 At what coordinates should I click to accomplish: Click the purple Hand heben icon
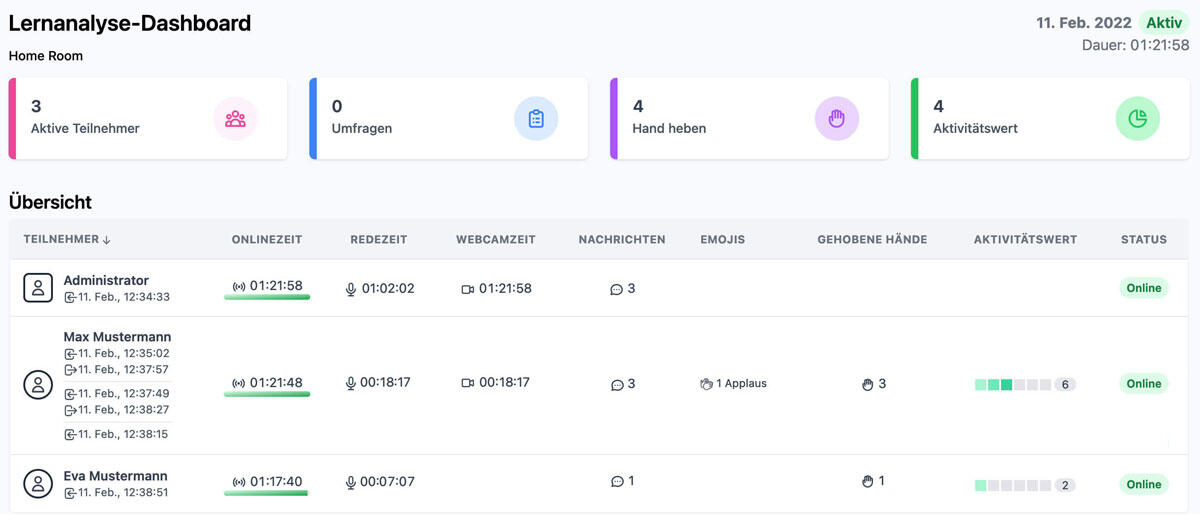[x=837, y=119]
